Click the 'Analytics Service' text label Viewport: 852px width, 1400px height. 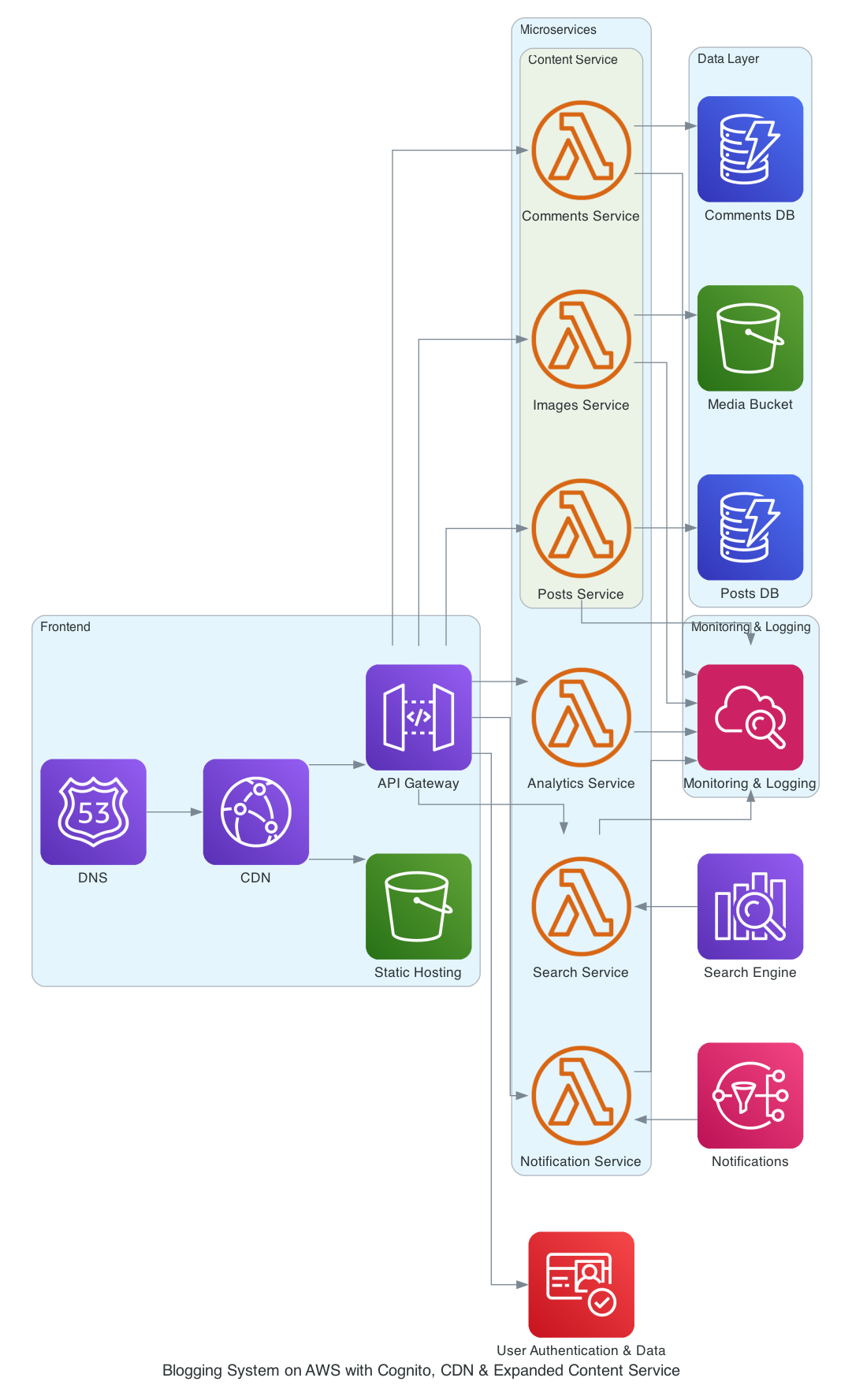[x=581, y=783]
